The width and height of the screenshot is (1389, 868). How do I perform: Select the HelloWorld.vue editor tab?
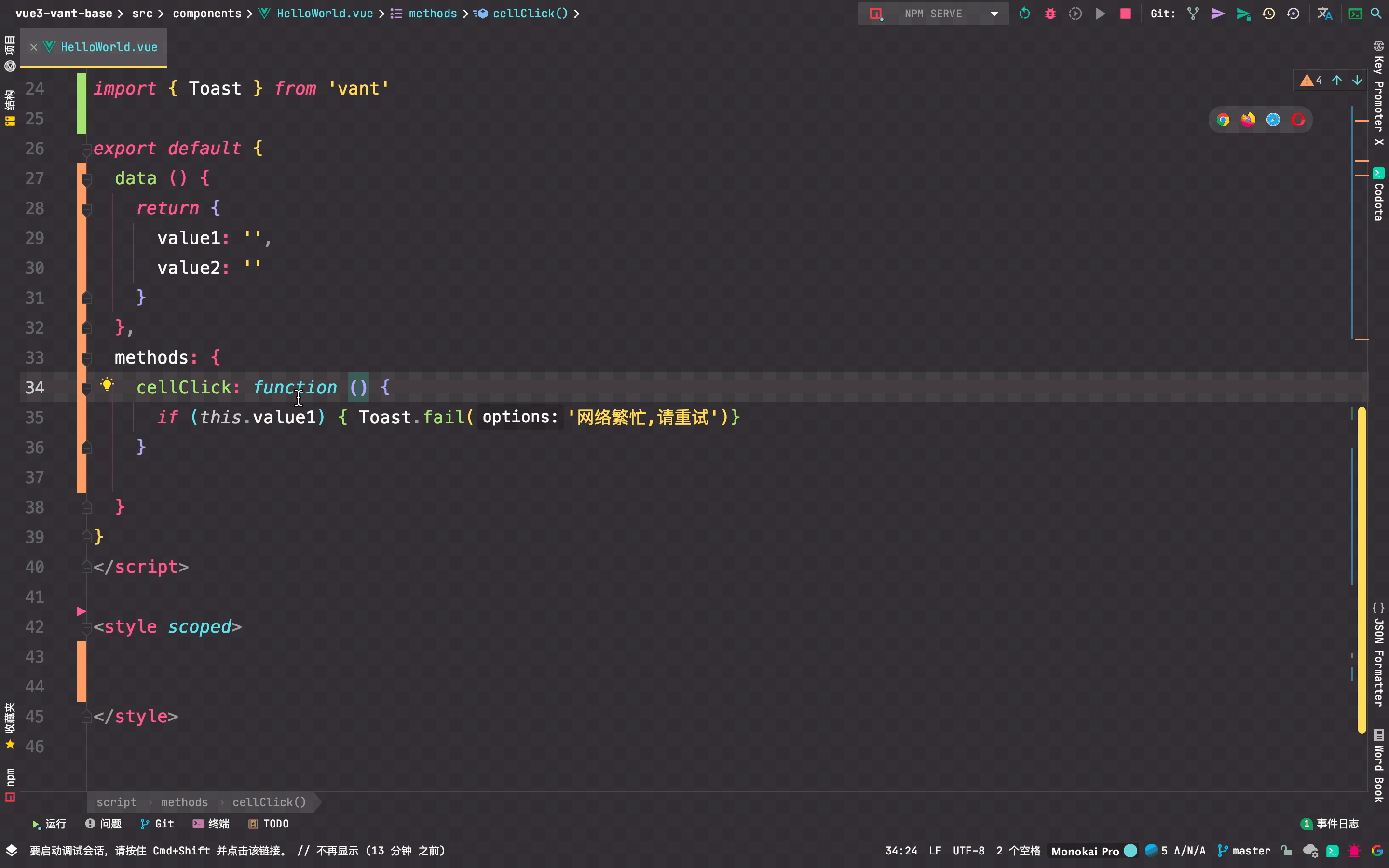click(x=108, y=47)
